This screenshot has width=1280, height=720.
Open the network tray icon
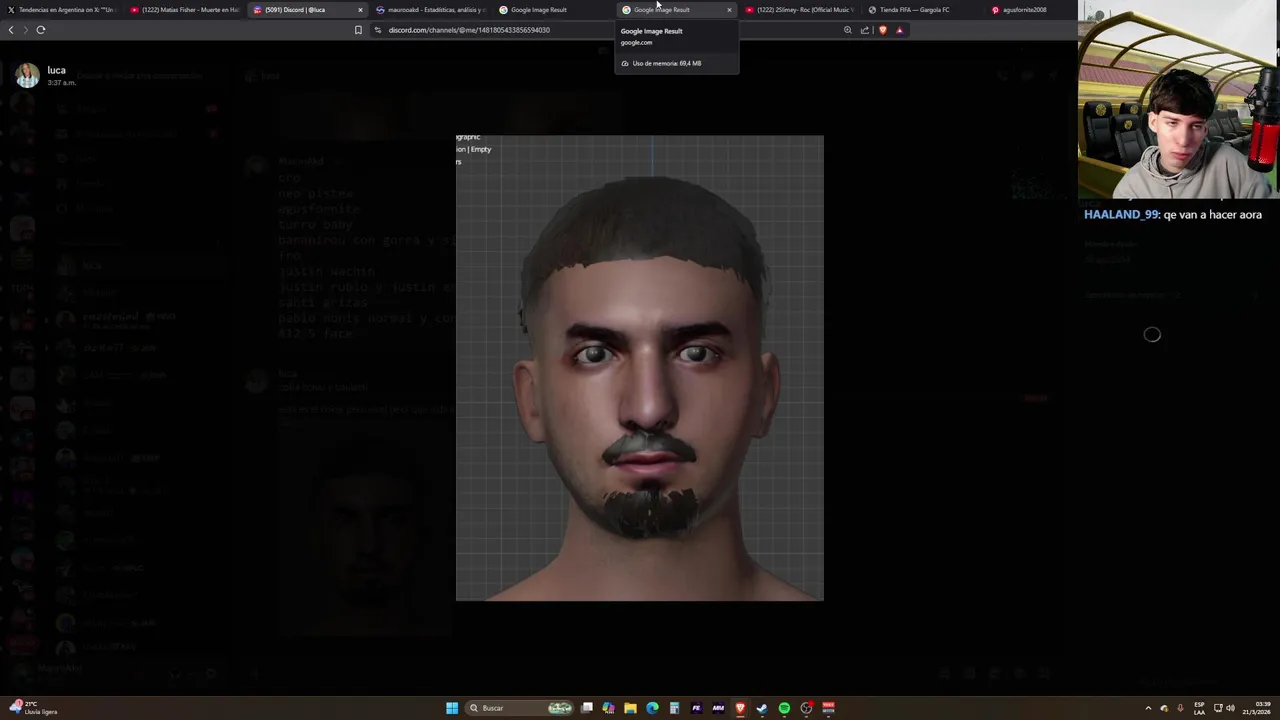(x=1218, y=708)
